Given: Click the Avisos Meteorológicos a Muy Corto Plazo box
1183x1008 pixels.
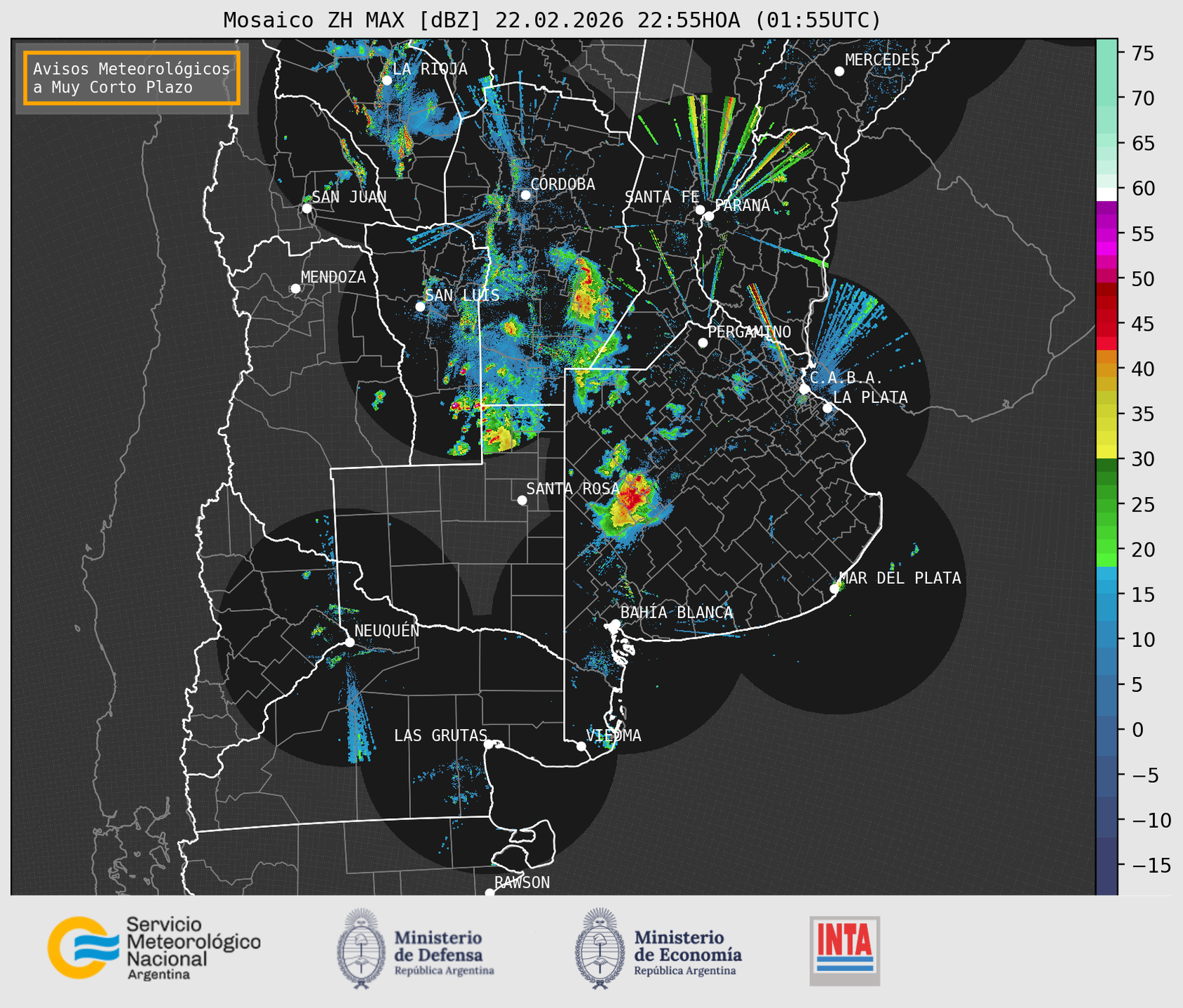Looking at the screenshot, I should coord(132,78).
